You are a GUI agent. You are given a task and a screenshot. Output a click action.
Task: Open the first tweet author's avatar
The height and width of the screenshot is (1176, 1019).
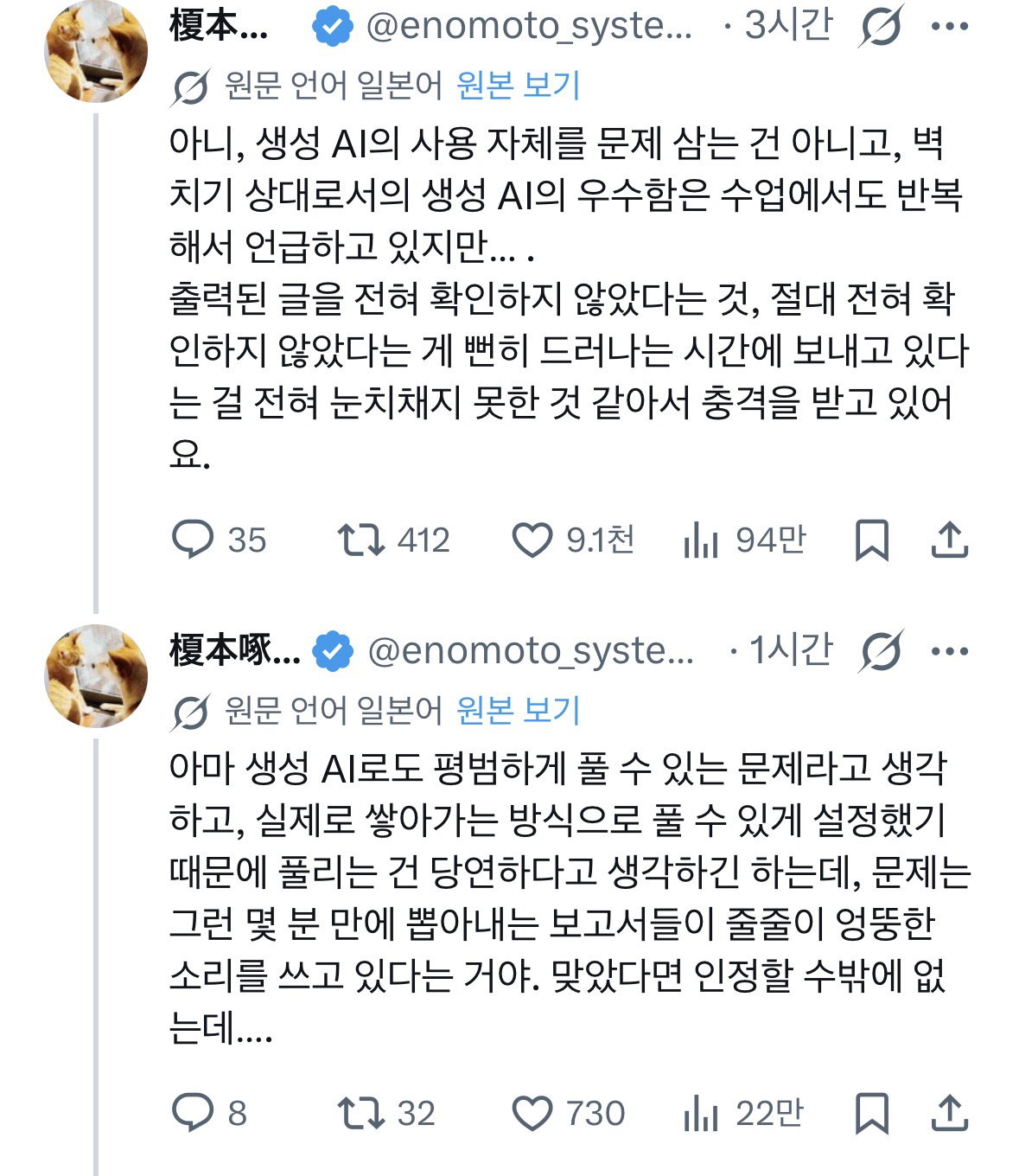(95, 54)
